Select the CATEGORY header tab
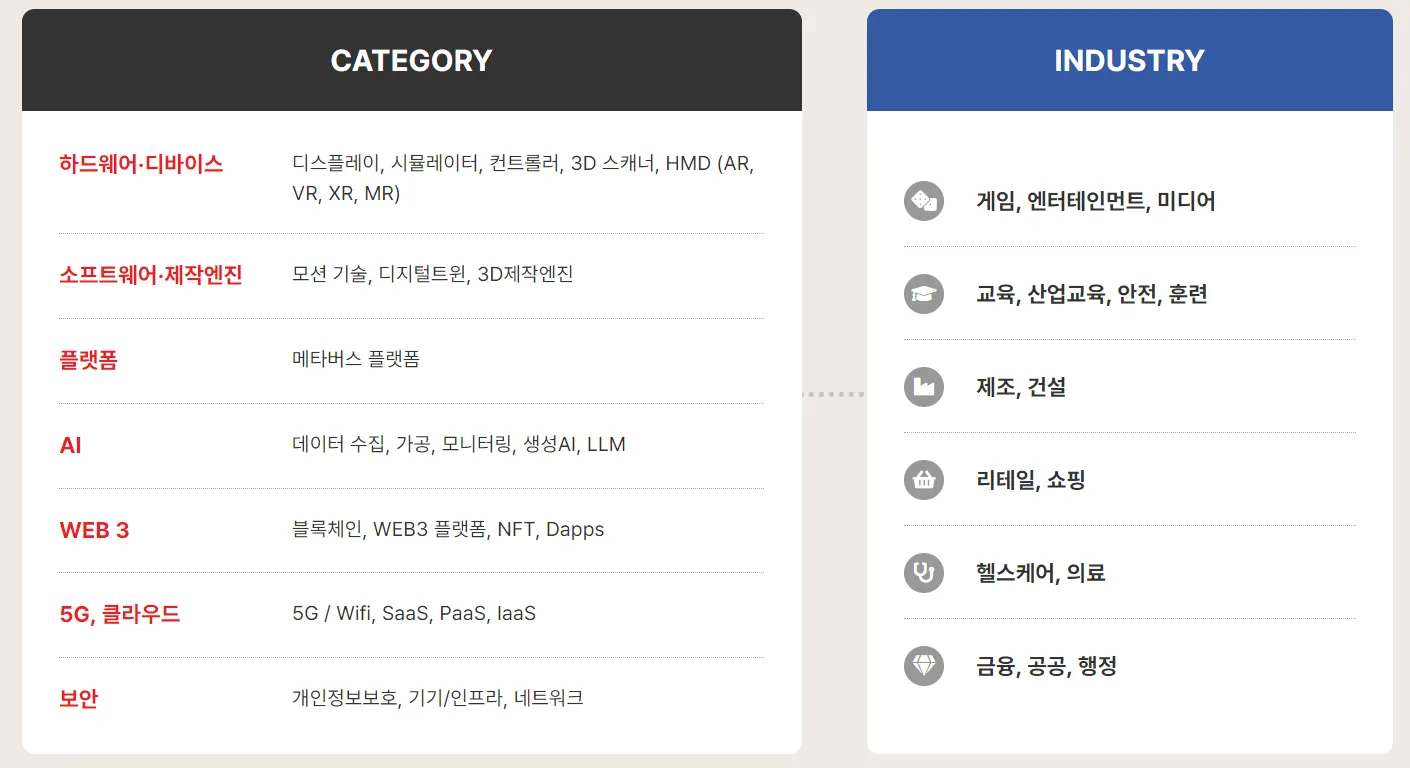Image resolution: width=1410 pixels, height=768 pixels. [411, 60]
